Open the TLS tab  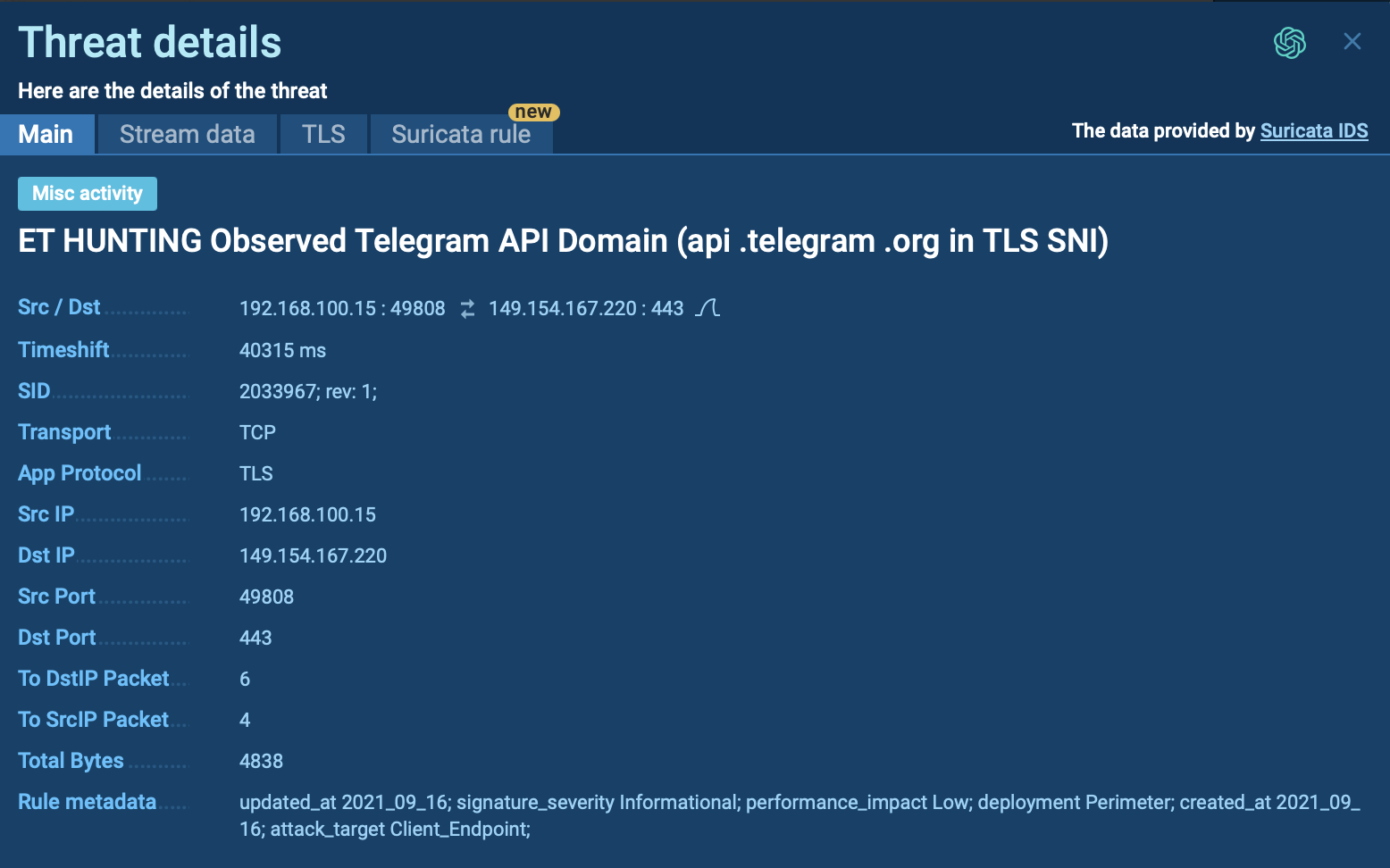coord(323,134)
